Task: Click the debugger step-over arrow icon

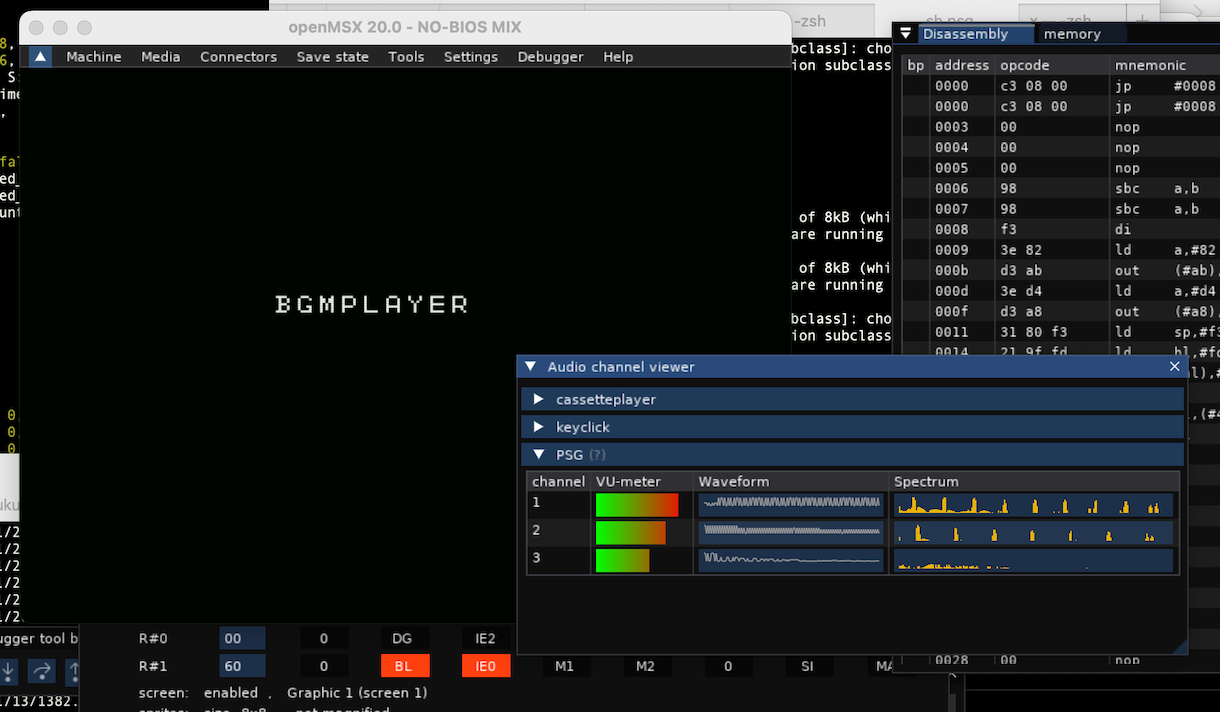Action: (x=43, y=670)
